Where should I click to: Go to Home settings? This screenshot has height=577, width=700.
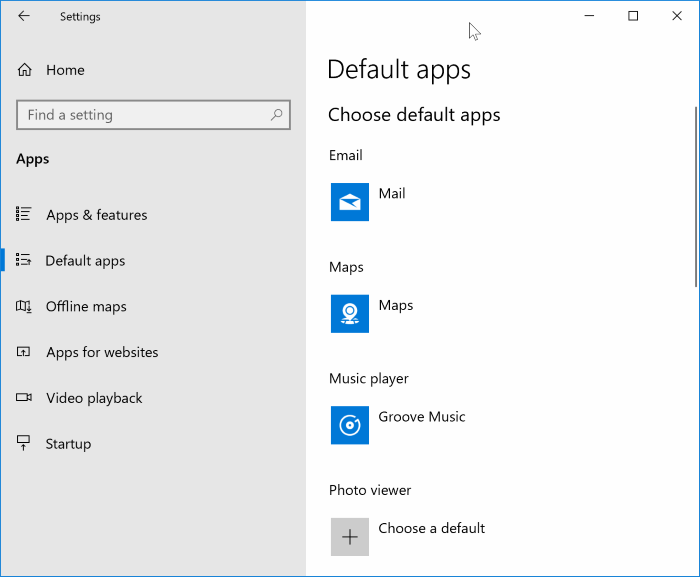[x=65, y=70]
